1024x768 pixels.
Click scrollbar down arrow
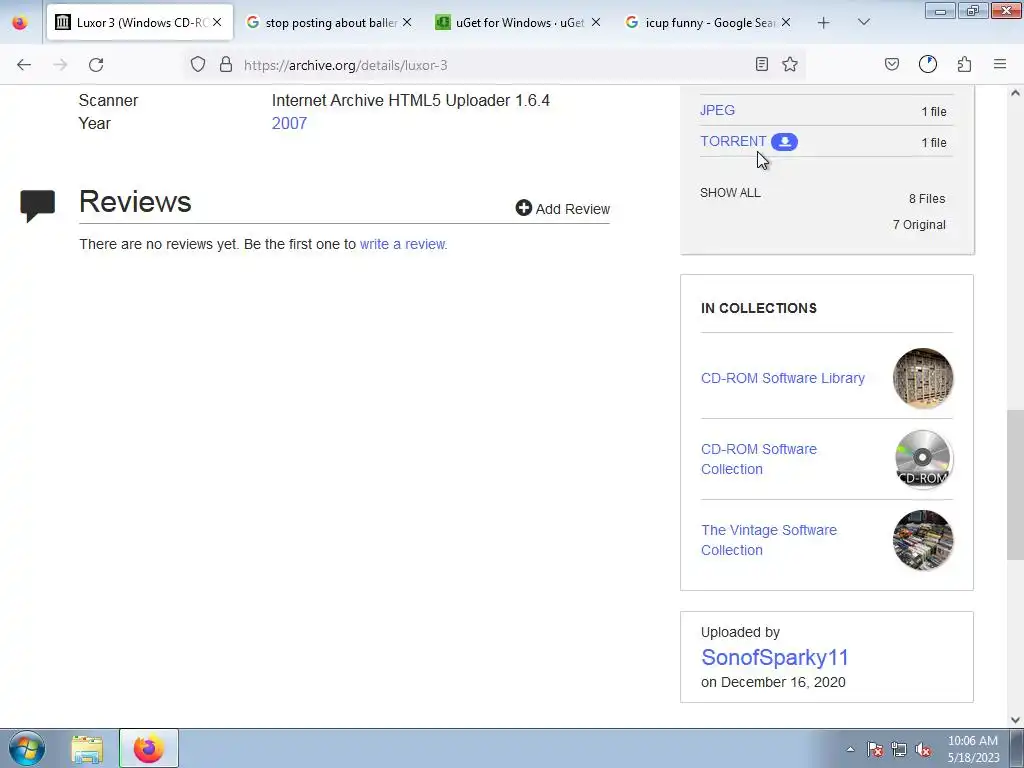coord(1015,720)
